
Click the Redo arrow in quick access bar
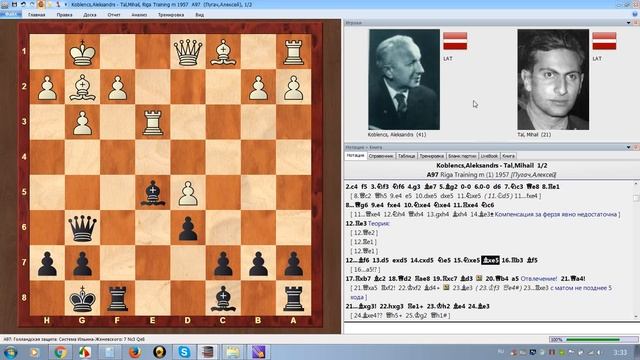32,4
